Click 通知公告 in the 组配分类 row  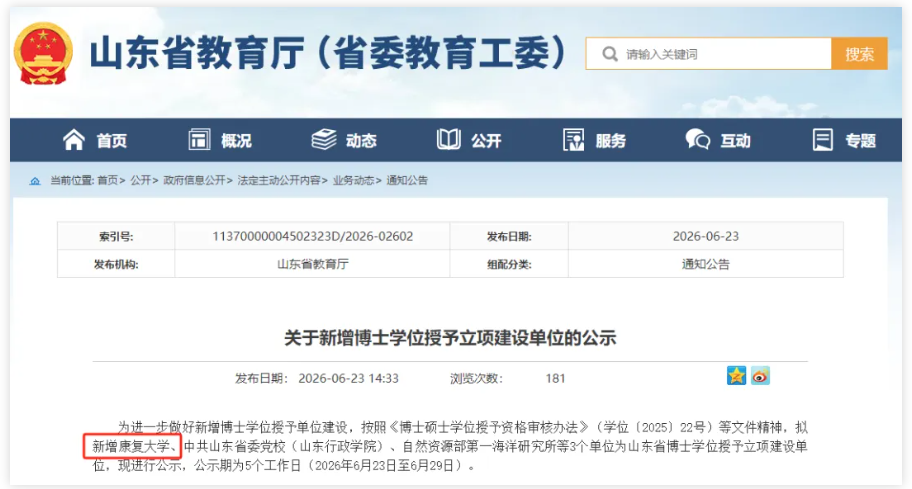tap(706, 264)
